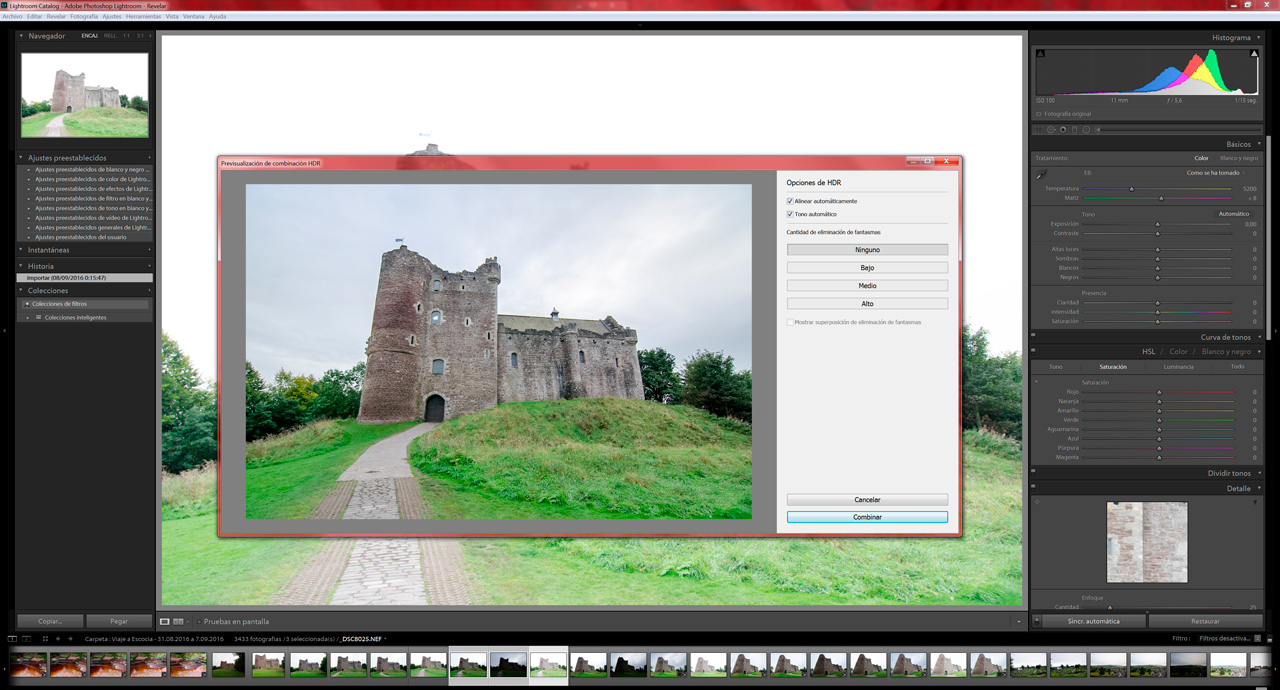The width and height of the screenshot is (1280, 690).
Task: Select the white balance eyedropper tool
Action: [1041, 174]
